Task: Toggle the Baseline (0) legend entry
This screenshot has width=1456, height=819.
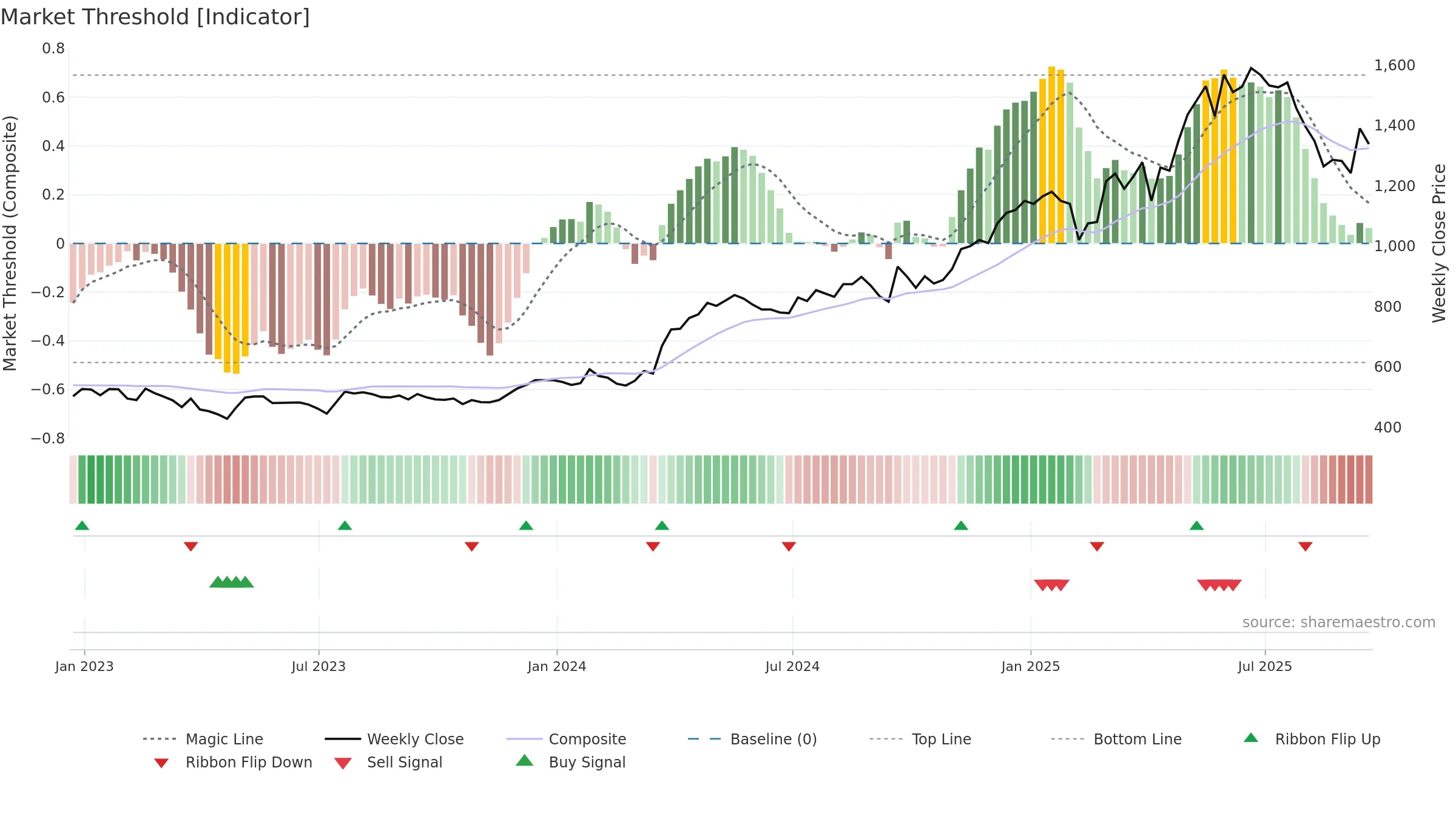Action: (x=752, y=739)
